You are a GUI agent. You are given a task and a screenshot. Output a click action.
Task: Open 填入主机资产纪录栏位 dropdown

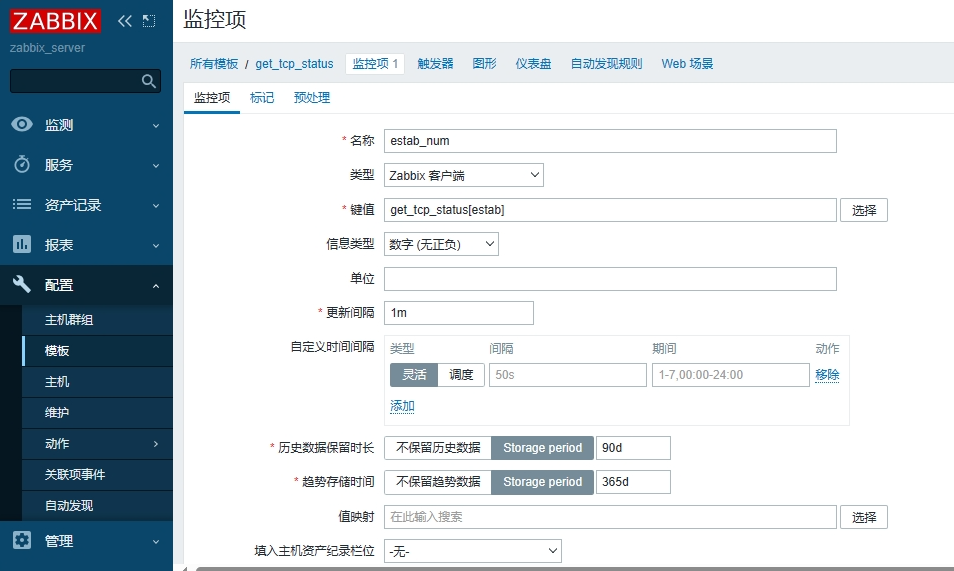coord(472,551)
